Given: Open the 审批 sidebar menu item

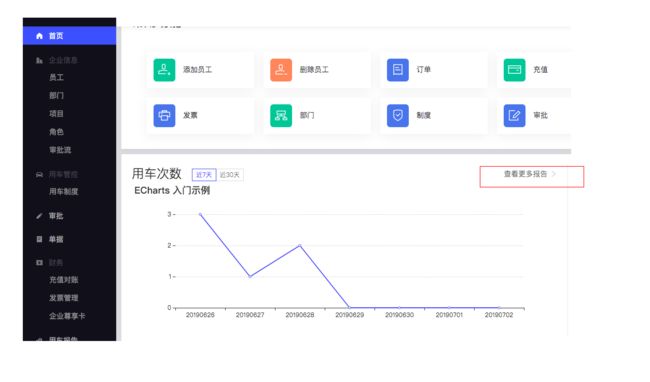Looking at the screenshot, I should pyautogui.click(x=56, y=216).
